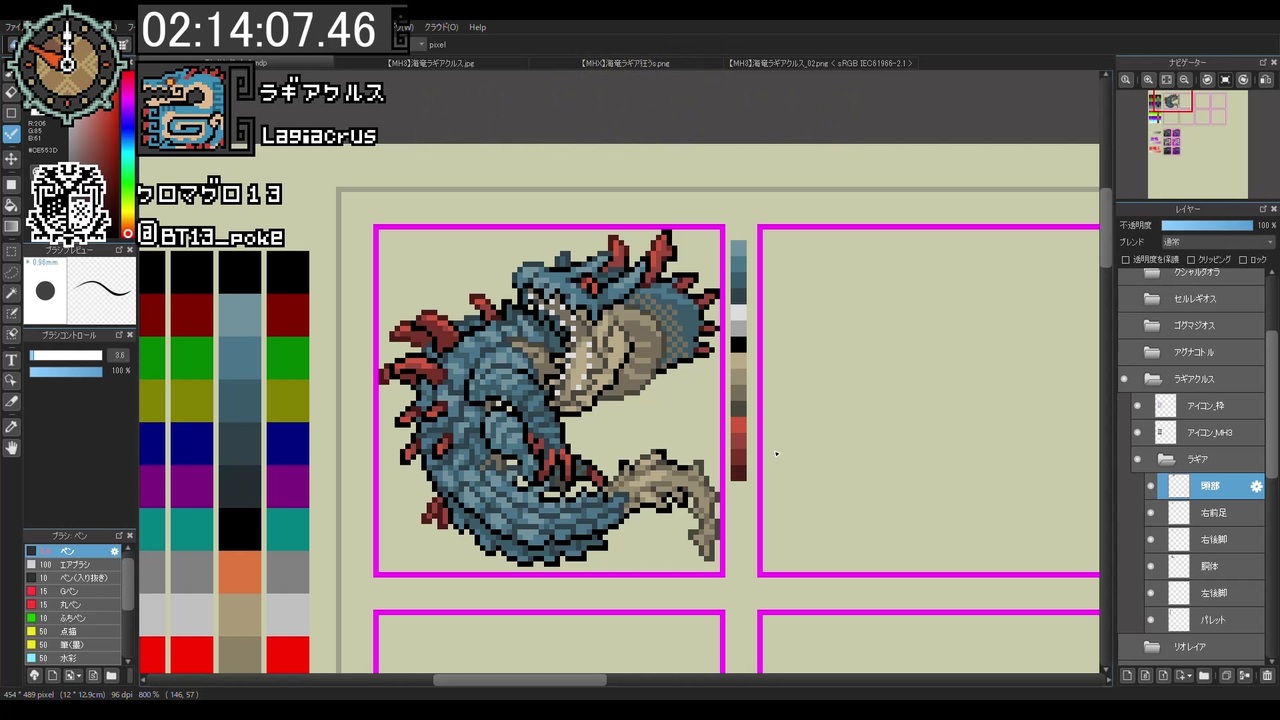Delete the selected layer with trash icon

(x=1267, y=676)
